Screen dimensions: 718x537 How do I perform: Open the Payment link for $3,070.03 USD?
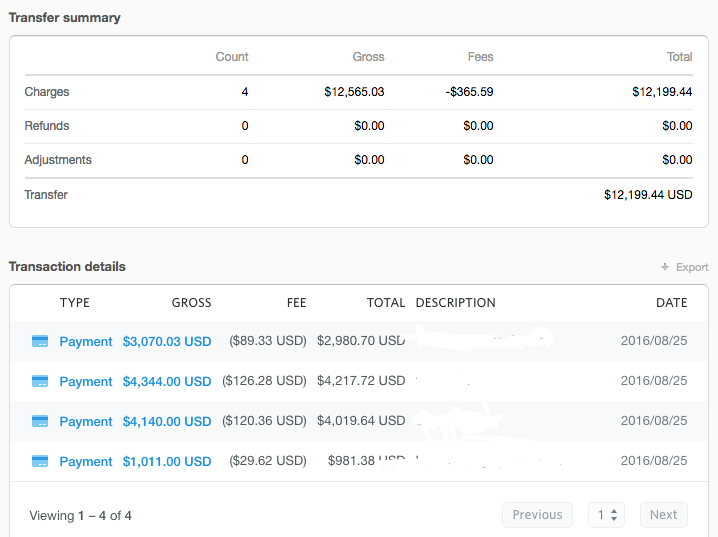point(86,341)
